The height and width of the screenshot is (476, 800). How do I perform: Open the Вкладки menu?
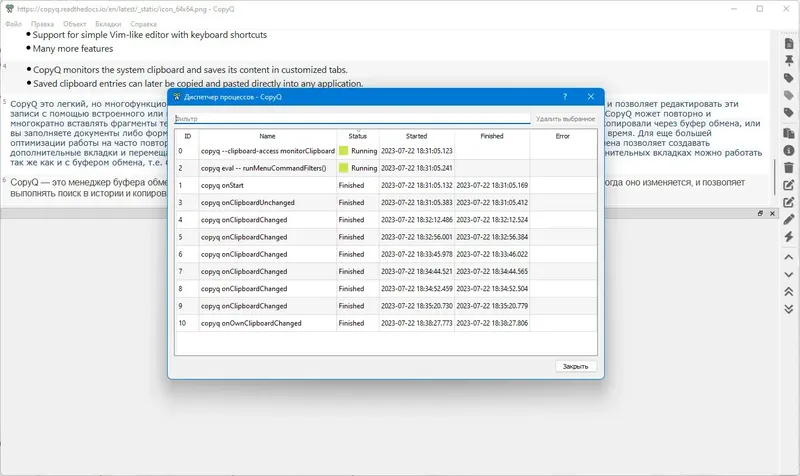pyautogui.click(x=108, y=24)
